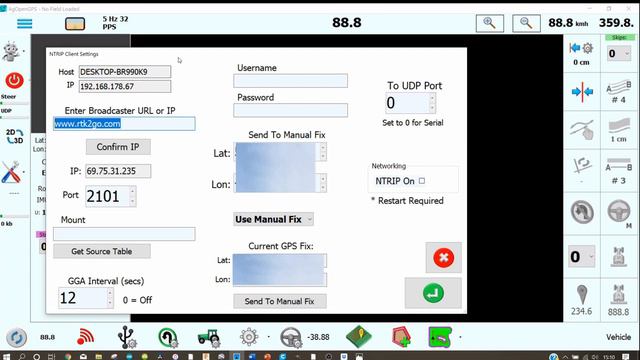The height and width of the screenshot is (360, 640).
Task: Open the Windows Start button
Action: coord(6,357)
